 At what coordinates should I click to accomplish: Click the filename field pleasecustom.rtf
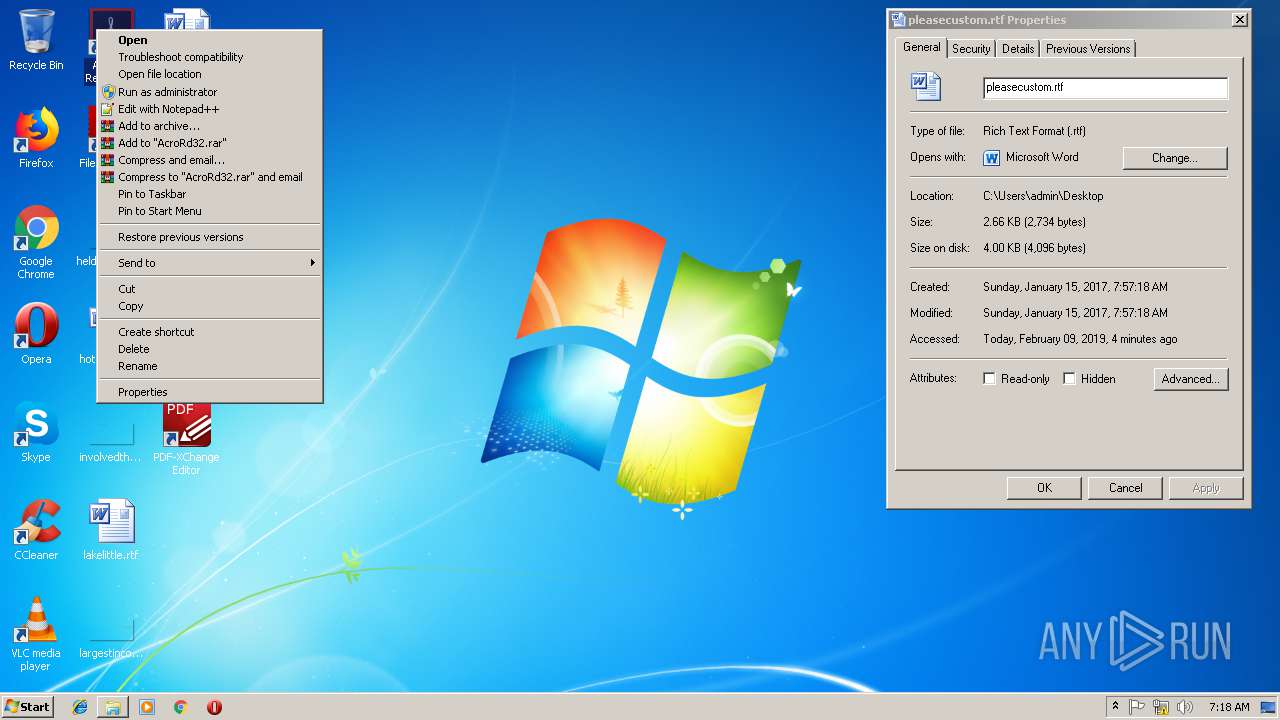pos(1105,88)
